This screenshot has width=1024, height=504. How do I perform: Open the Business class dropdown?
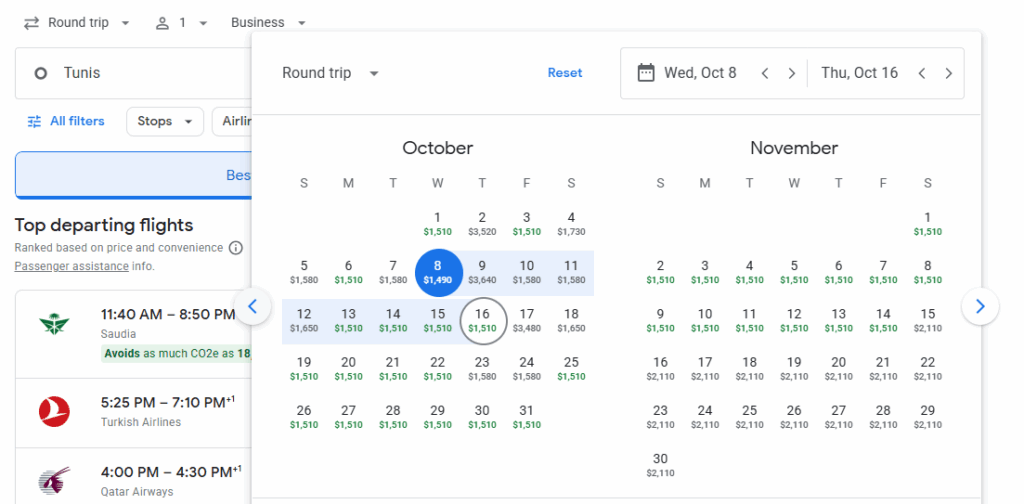[268, 22]
